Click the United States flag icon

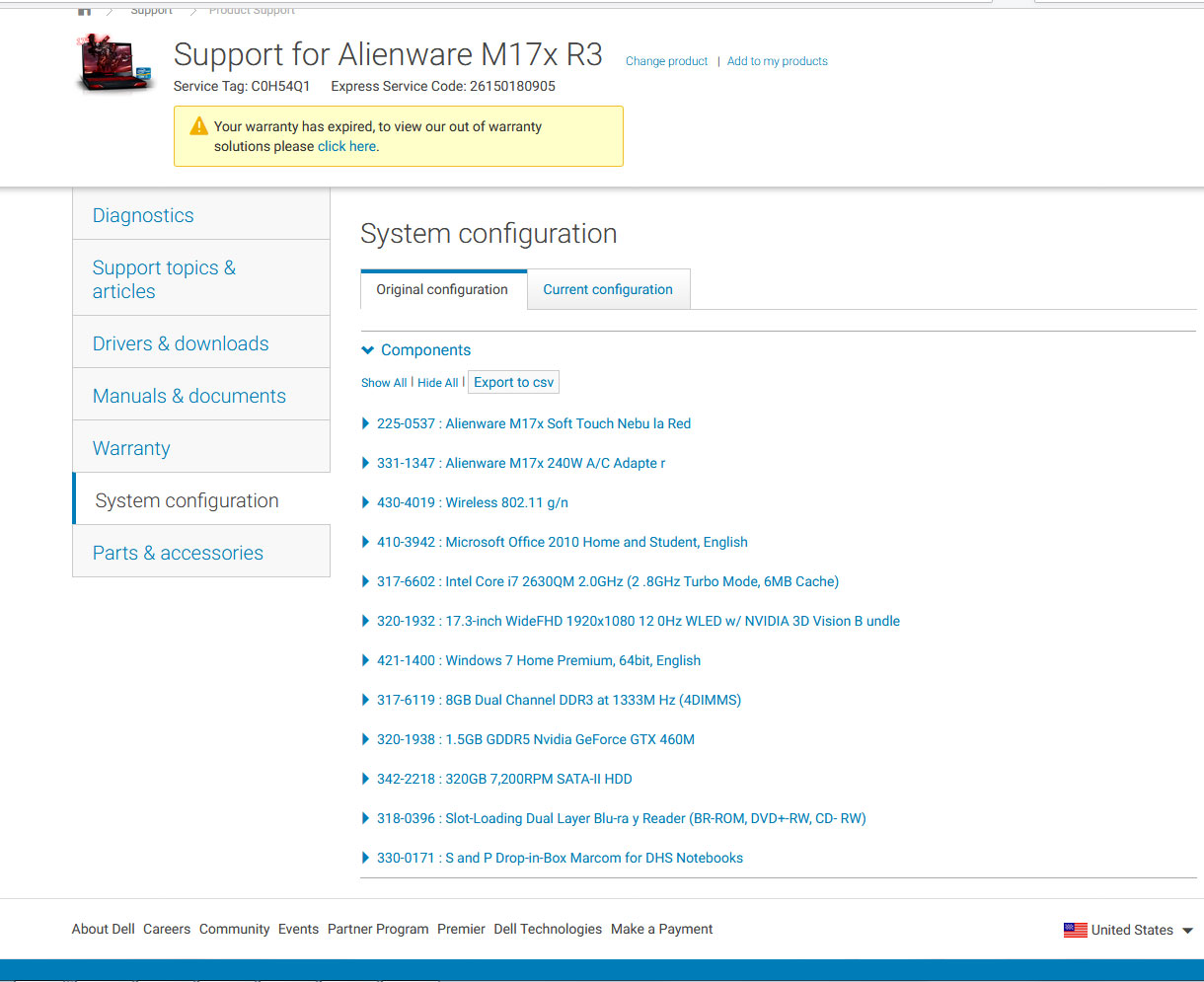point(1075,930)
